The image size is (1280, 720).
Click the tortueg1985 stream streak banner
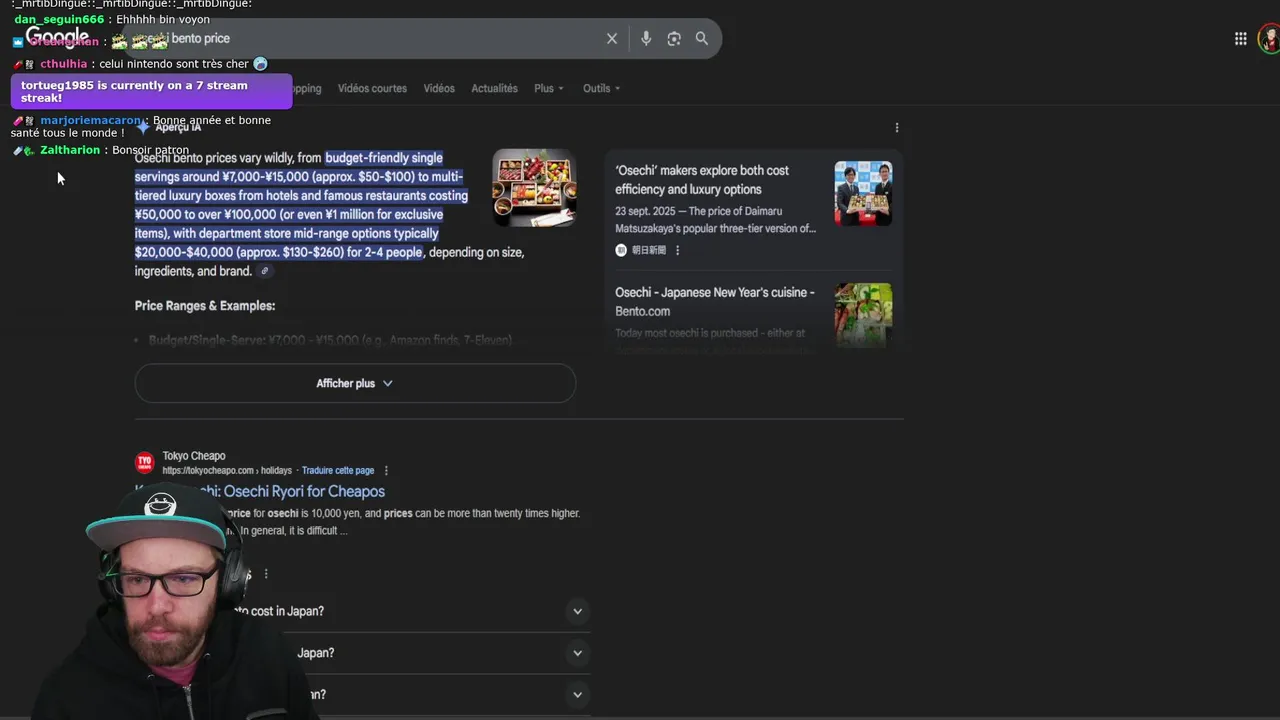coord(151,91)
